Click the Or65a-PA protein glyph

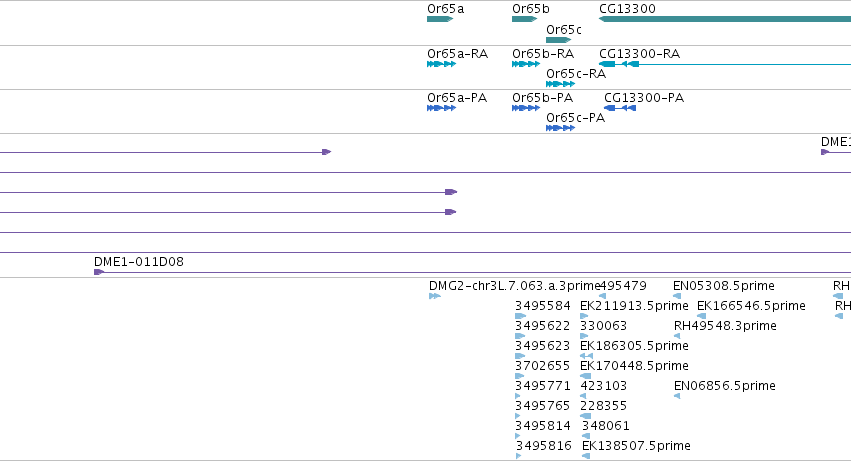pyautogui.click(x=441, y=108)
